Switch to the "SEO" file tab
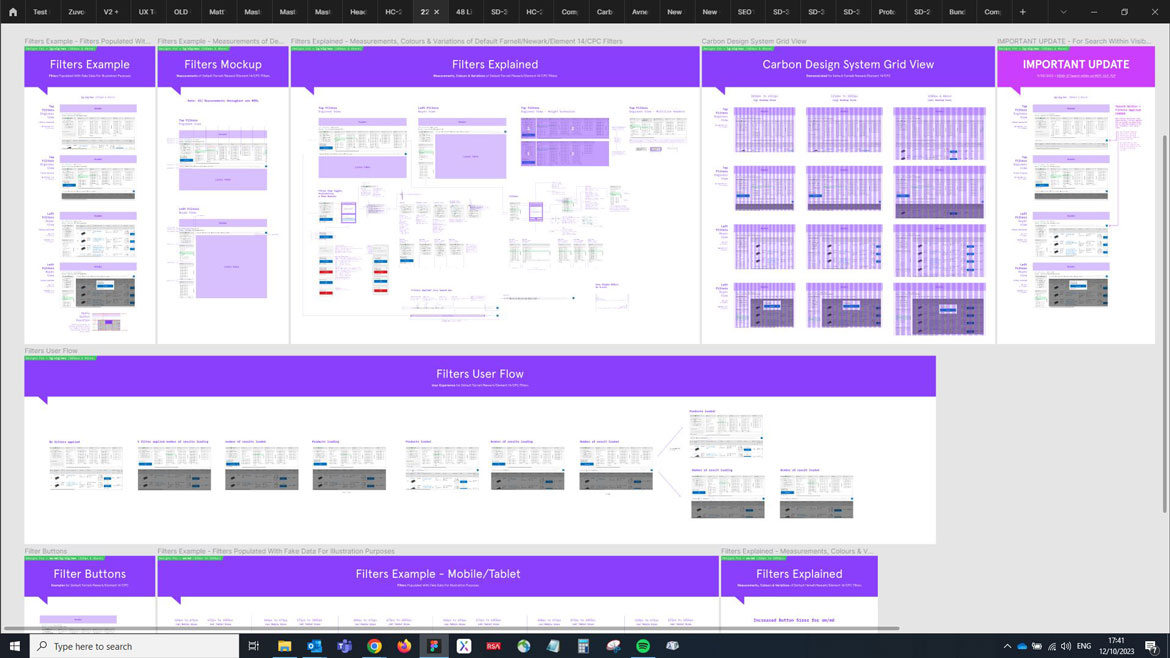Screen dimensions: 1170x658 [x=744, y=12]
